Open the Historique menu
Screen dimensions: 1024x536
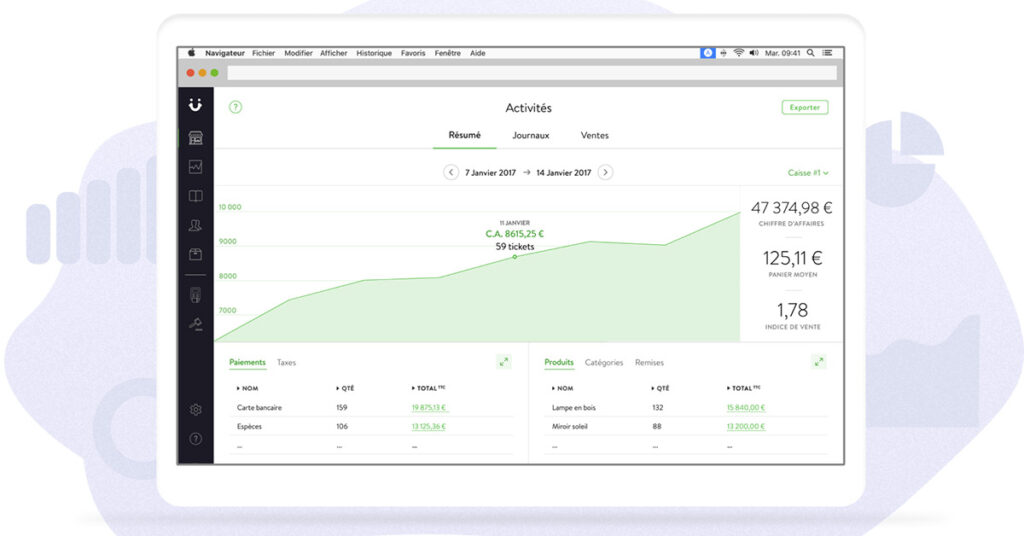[374, 53]
